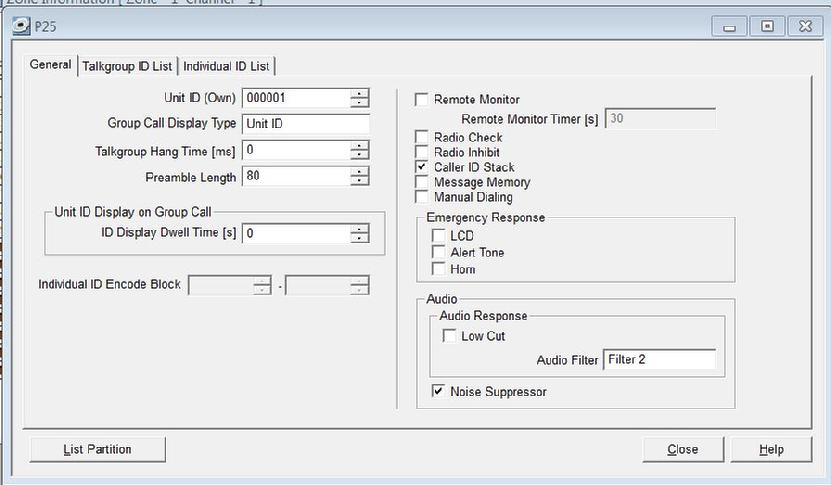
Task: Uncheck the Caller ID Stack checkbox
Action: 421,167
